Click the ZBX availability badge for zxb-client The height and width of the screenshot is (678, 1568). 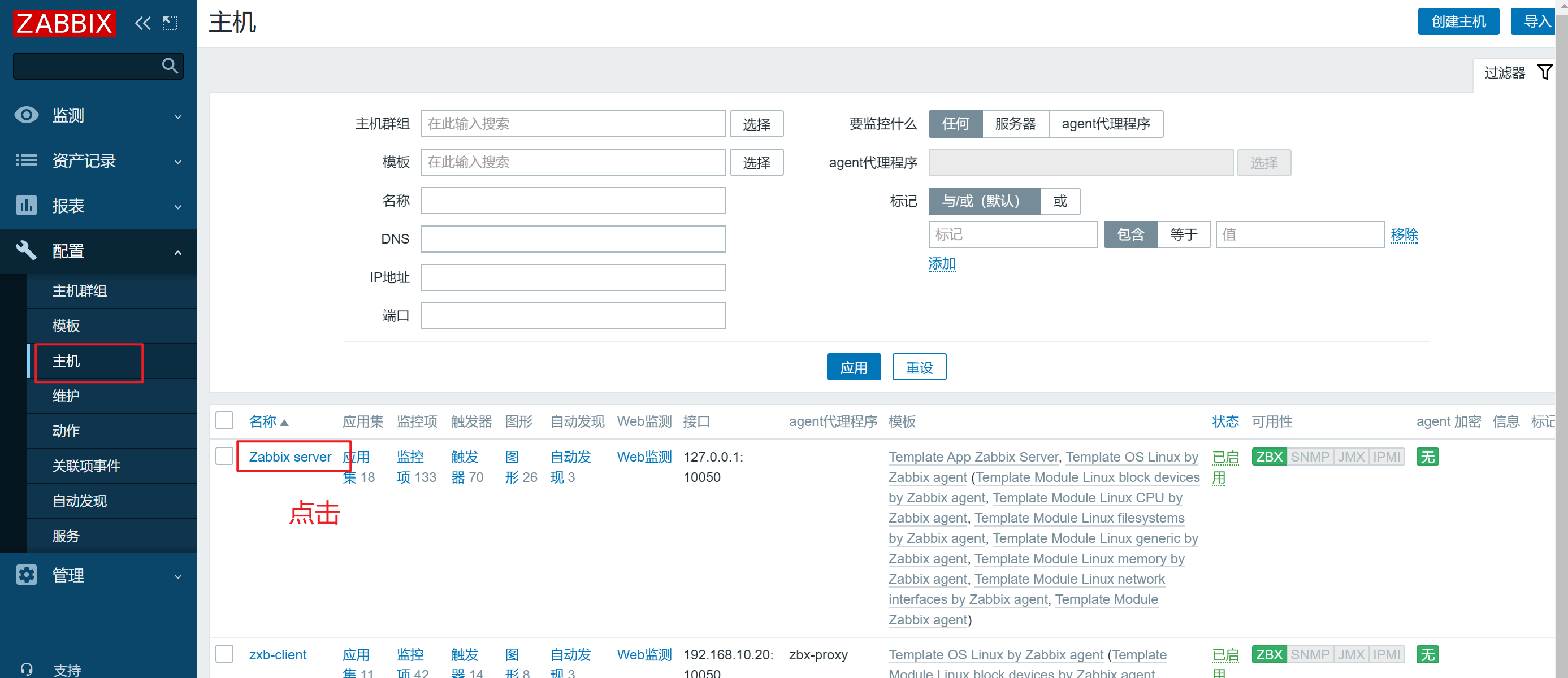1268,655
